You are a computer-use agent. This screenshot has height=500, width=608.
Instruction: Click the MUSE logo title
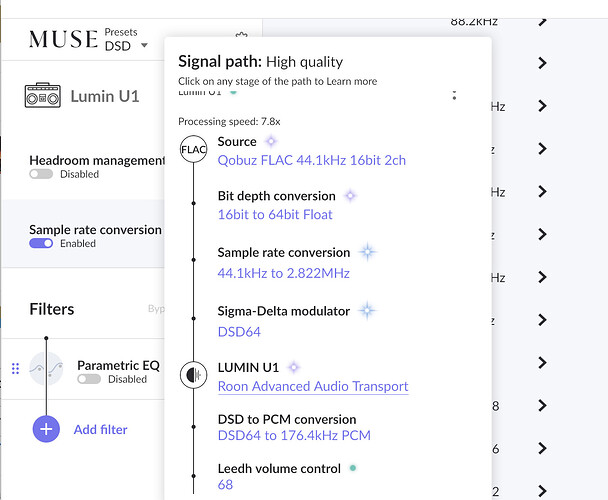pos(63,39)
